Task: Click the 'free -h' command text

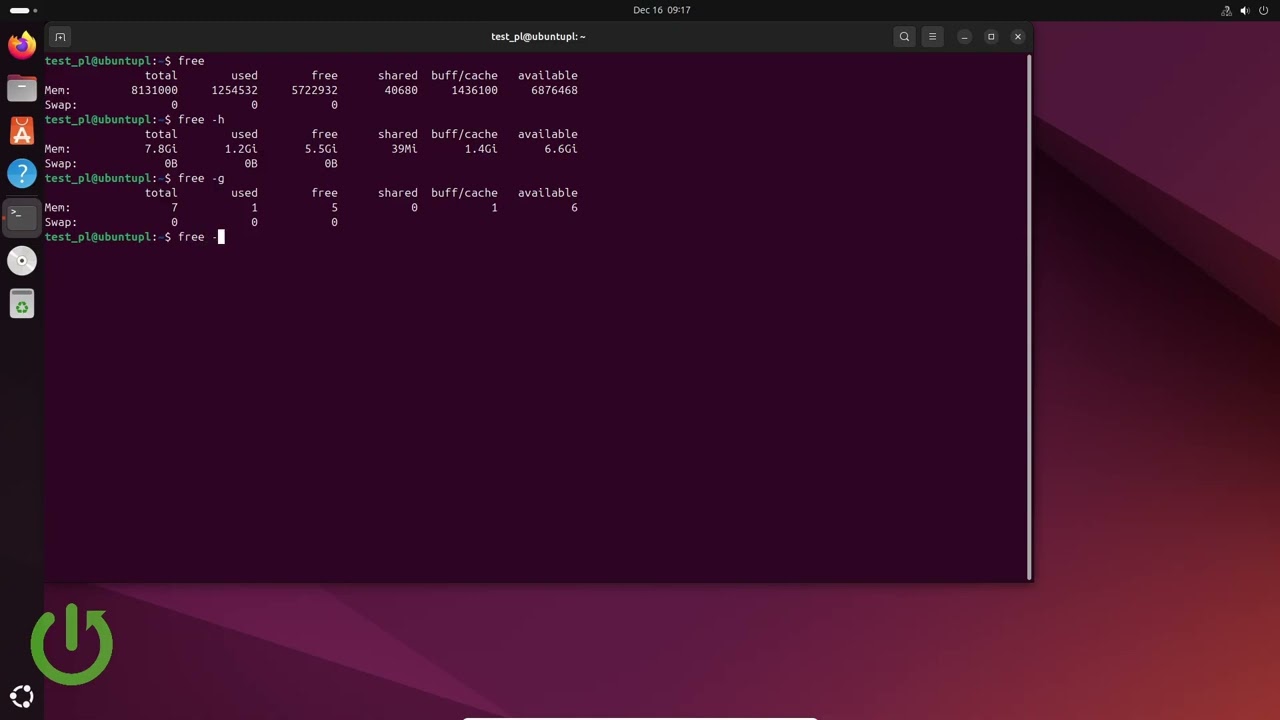Action: click(x=201, y=120)
